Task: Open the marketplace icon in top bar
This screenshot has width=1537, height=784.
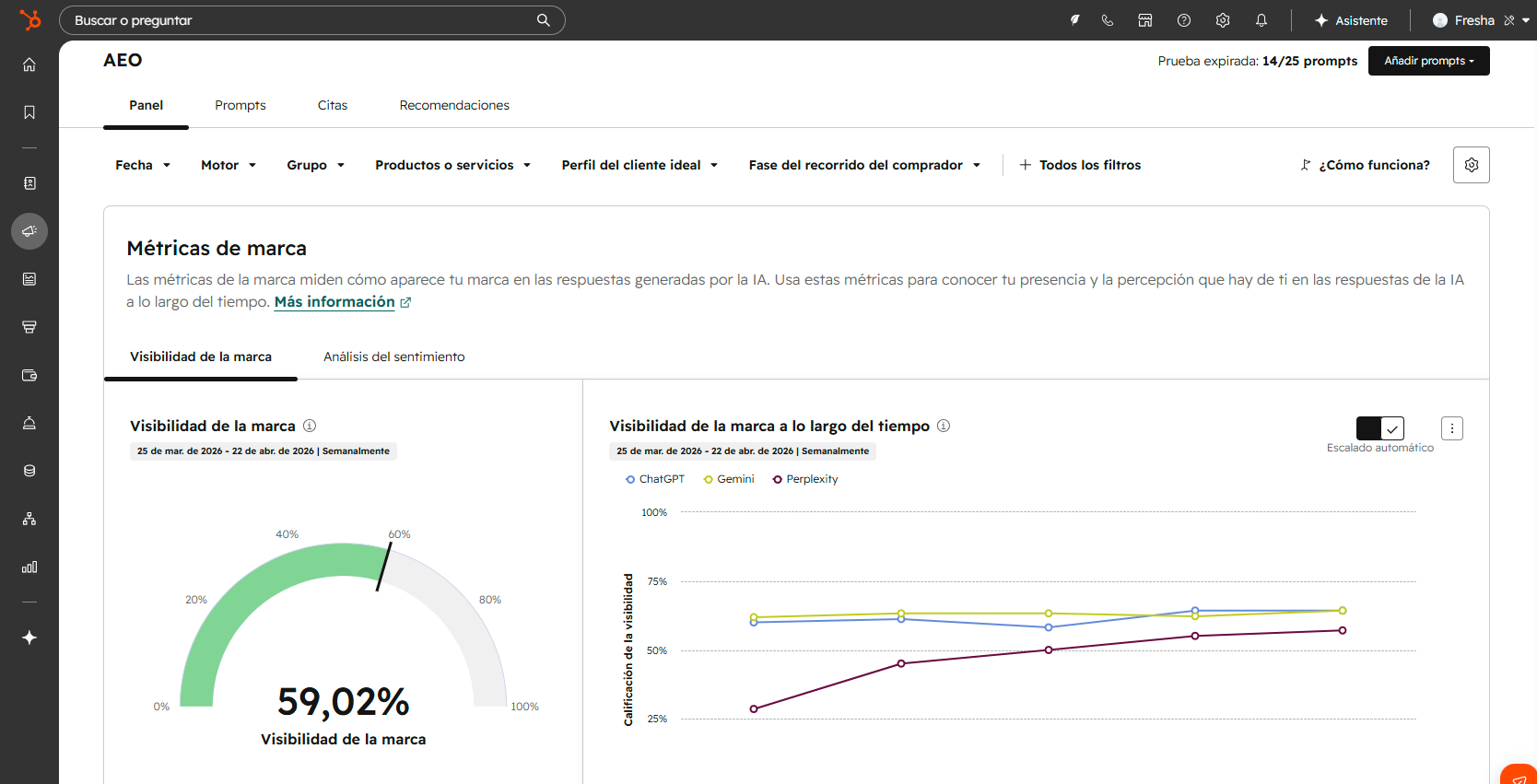Action: 1145,20
